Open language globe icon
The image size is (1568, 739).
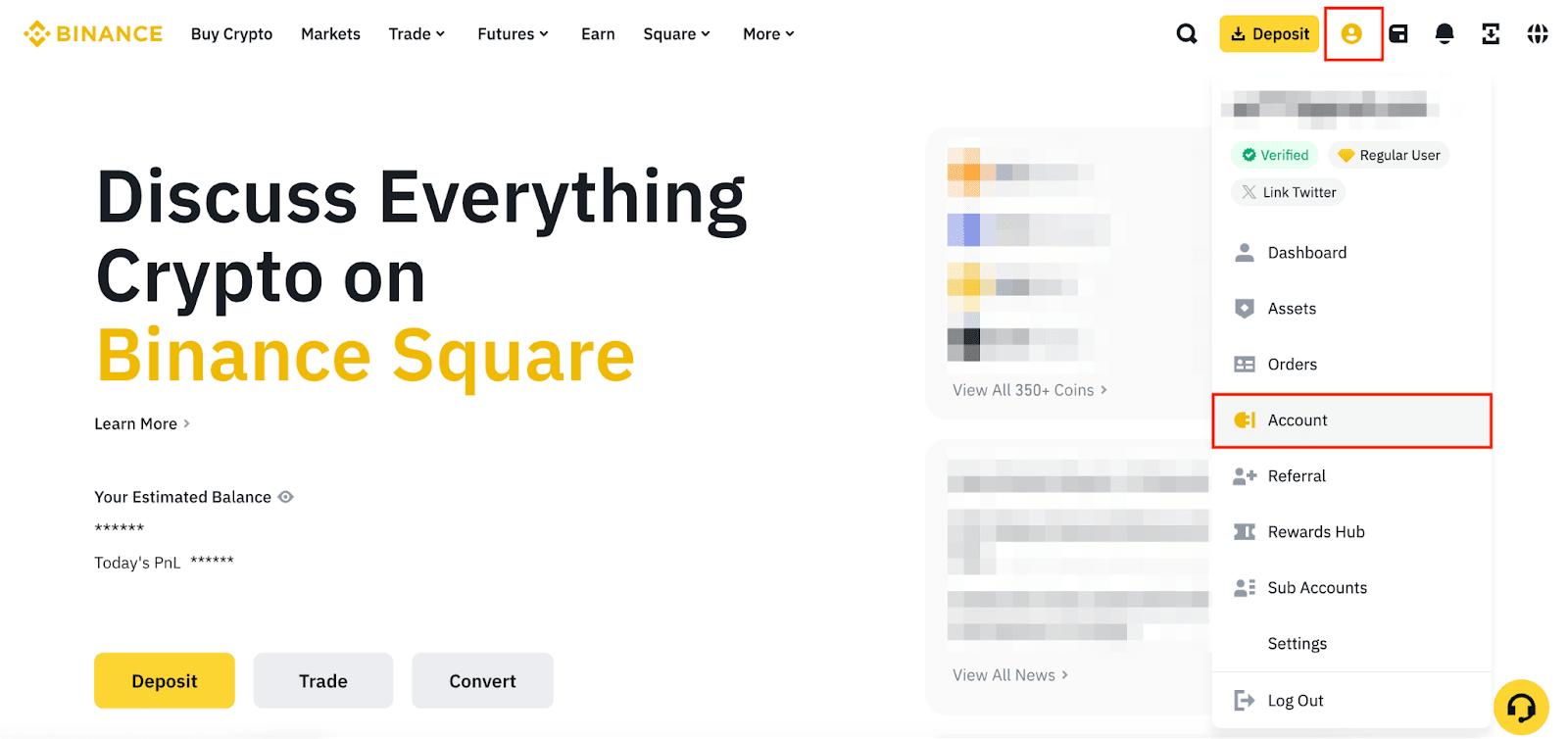pos(1538,34)
